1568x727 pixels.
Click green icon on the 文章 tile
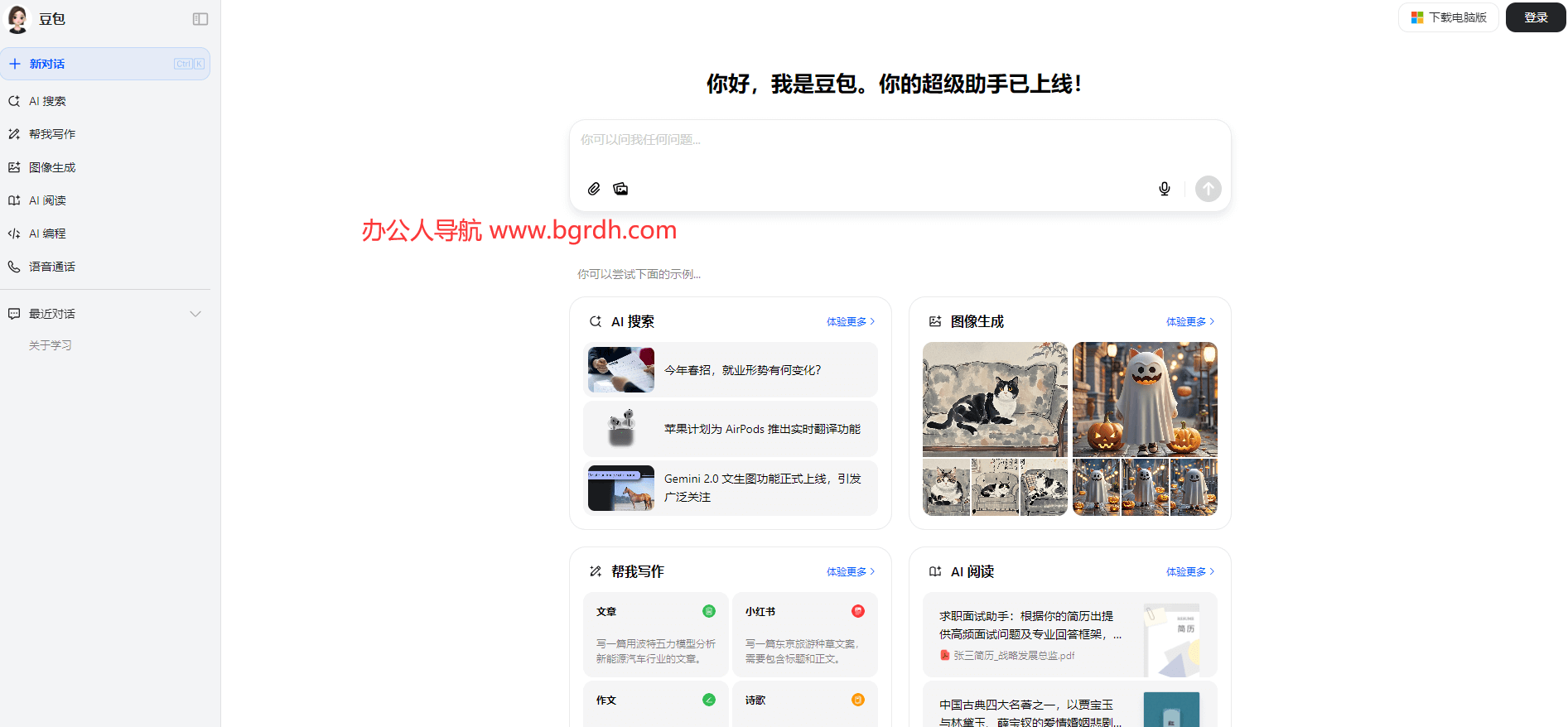pos(709,611)
